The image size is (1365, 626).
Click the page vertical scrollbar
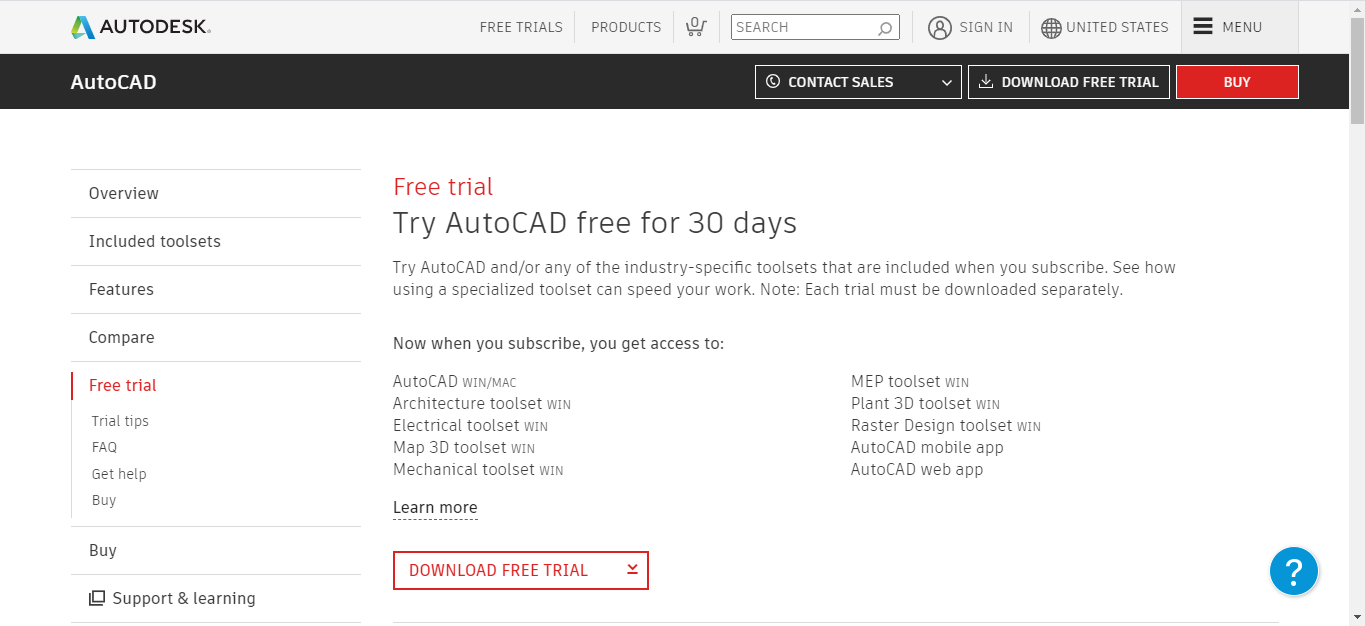coord(1357,300)
